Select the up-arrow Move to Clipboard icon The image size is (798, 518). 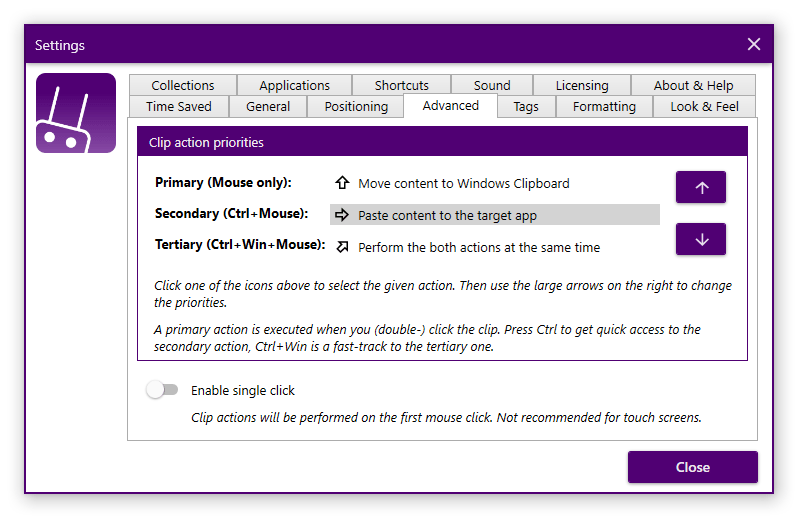342,183
